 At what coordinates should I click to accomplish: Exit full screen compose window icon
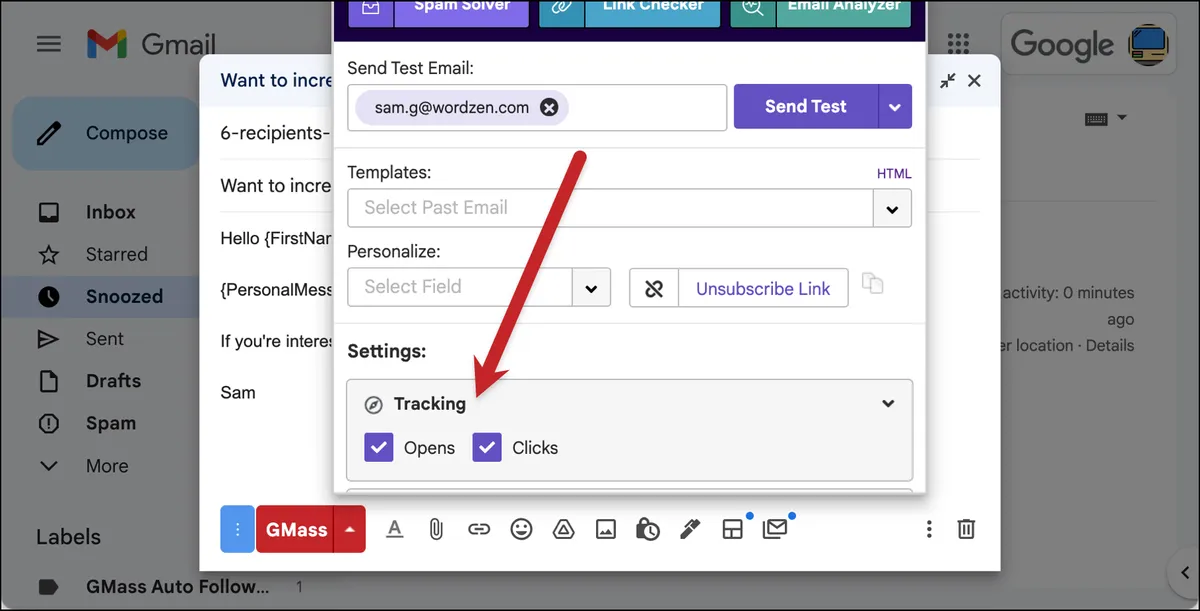point(948,81)
